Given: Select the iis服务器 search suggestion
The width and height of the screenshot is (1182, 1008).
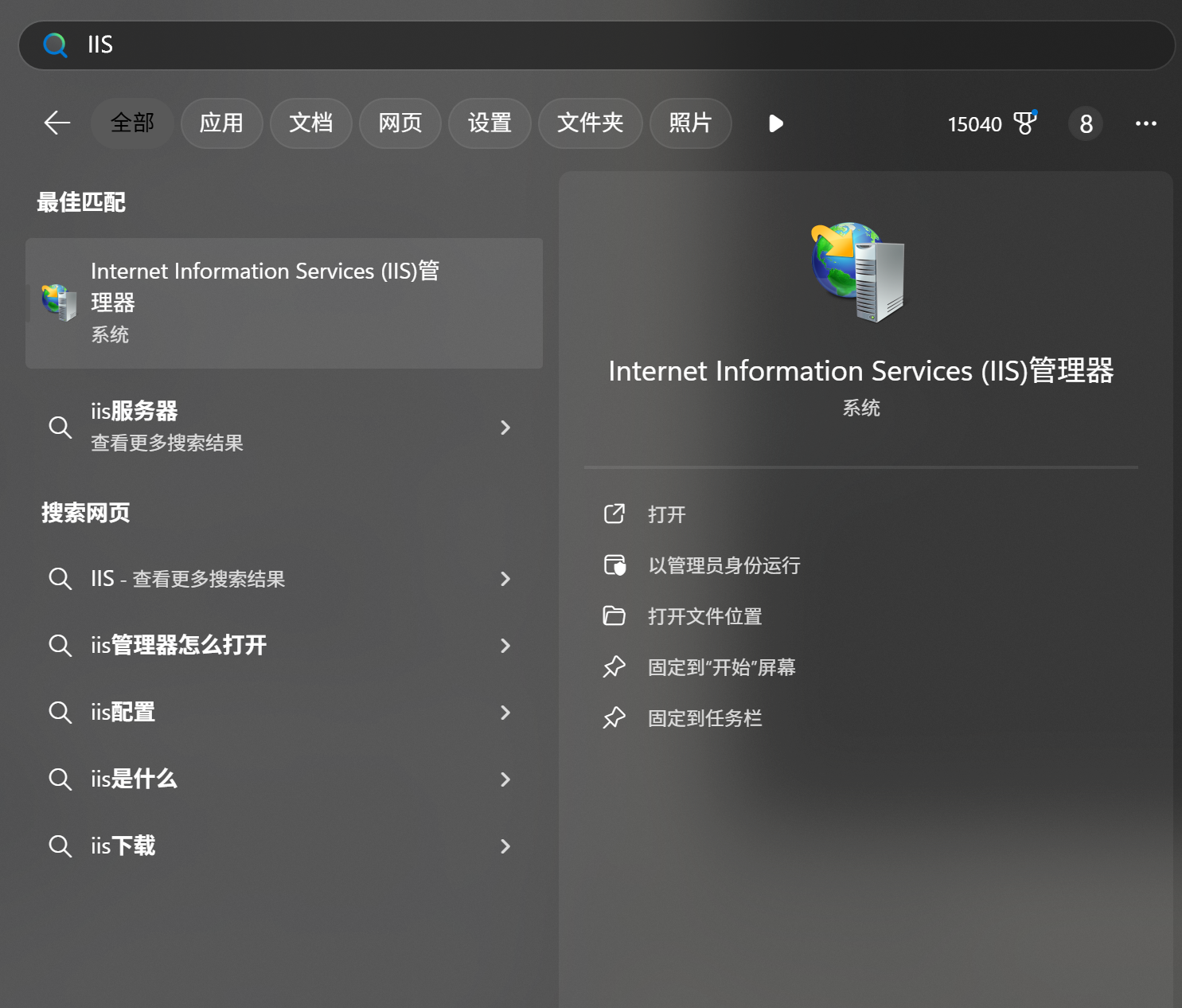Looking at the screenshot, I should tap(284, 427).
